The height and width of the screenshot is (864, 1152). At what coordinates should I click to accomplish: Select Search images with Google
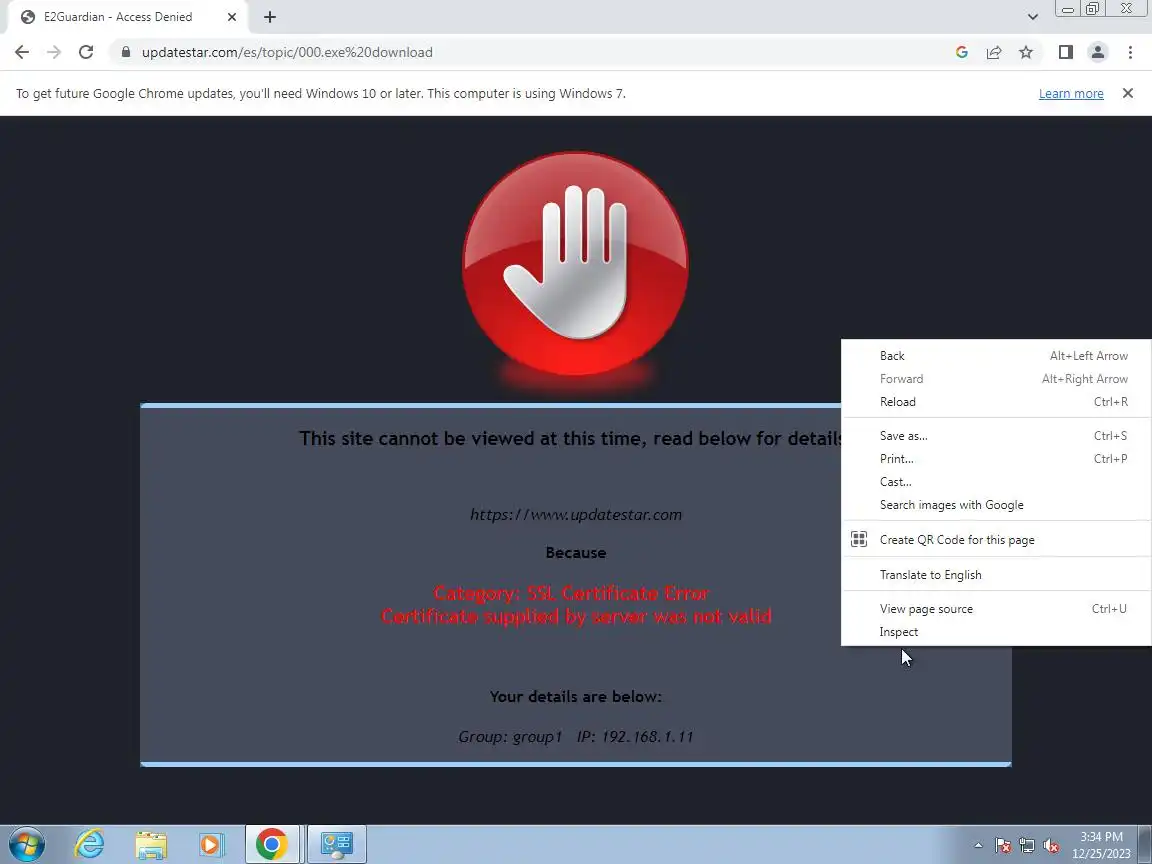(x=996, y=505)
